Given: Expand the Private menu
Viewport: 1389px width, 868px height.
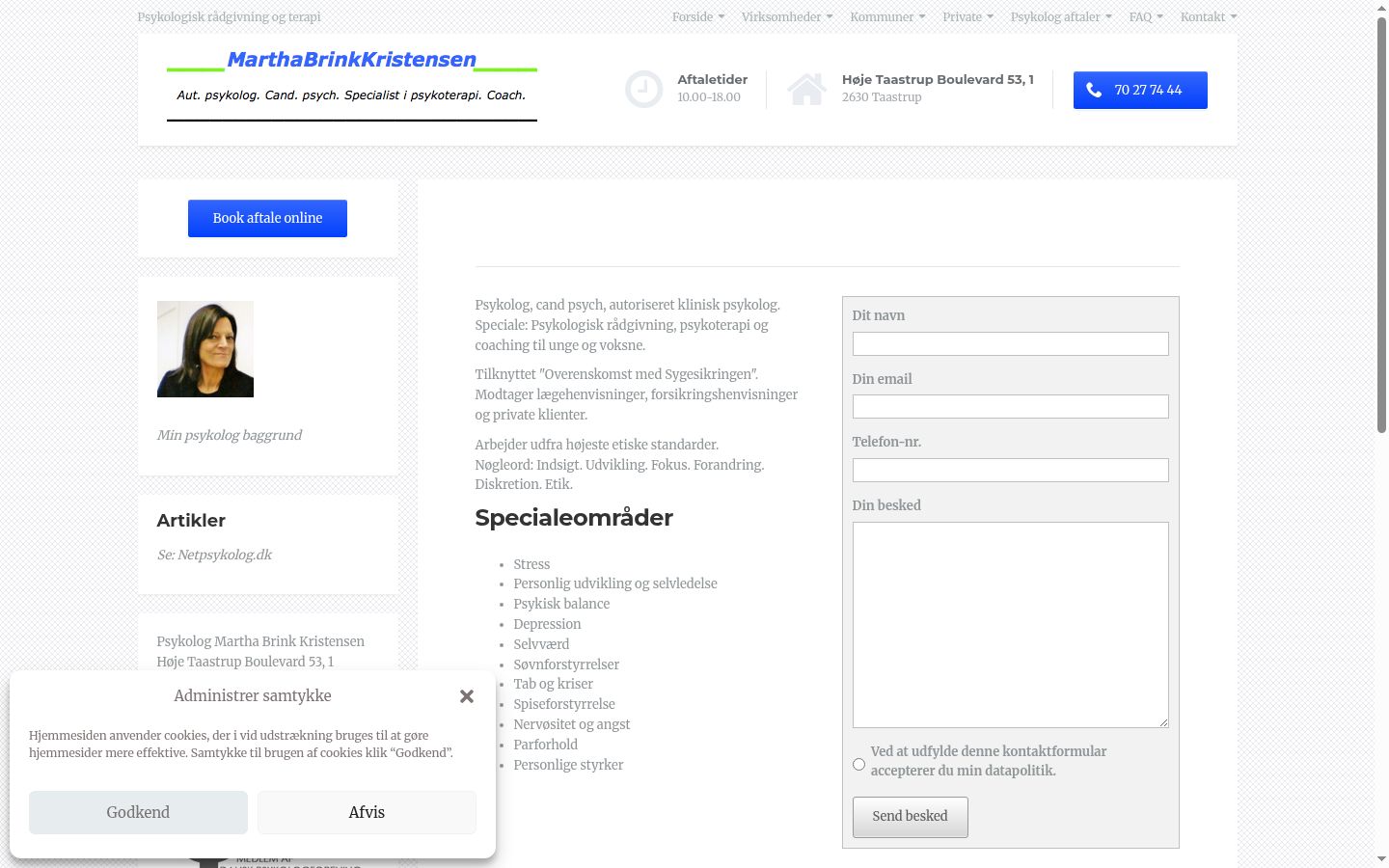Looking at the screenshot, I should click(x=967, y=16).
